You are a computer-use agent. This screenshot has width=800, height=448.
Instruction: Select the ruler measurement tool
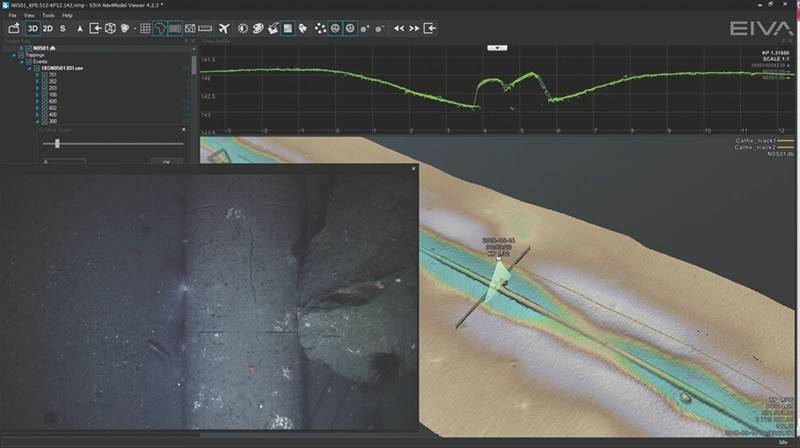(205, 29)
